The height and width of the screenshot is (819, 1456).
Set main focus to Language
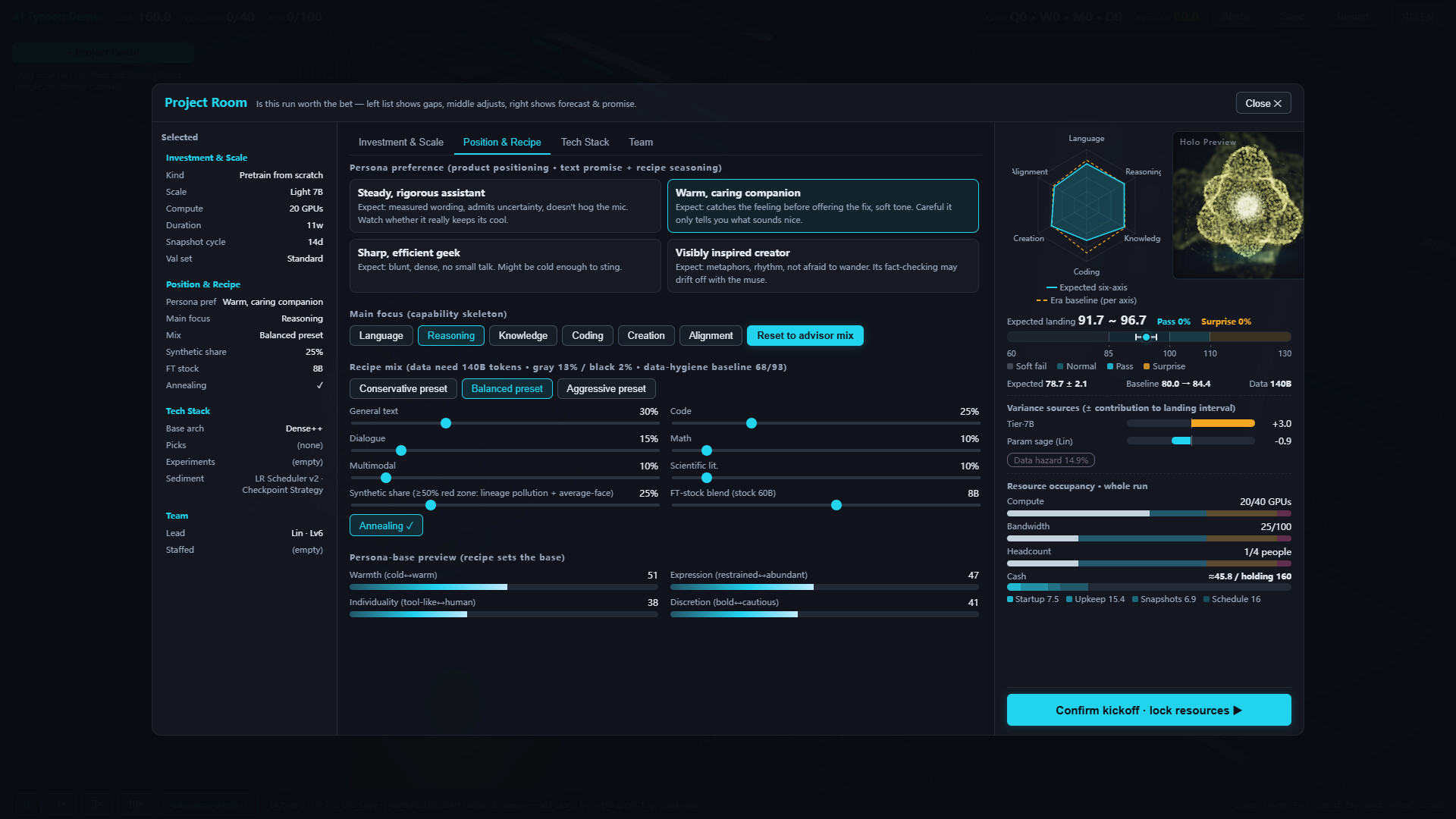pos(381,335)
